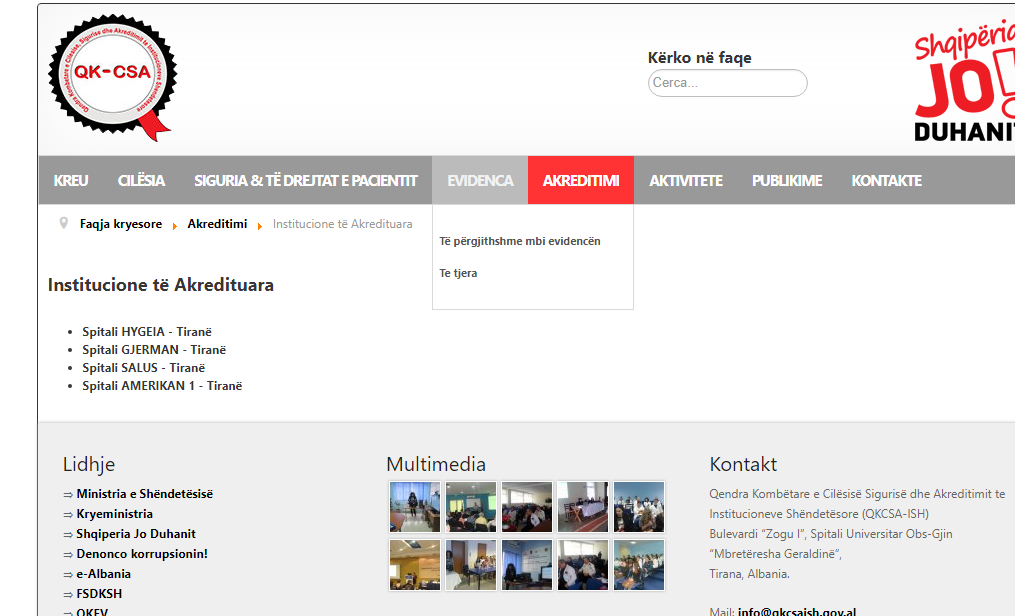The image size is (1015, 616).
Task: Open the CILËSIA menu item
Action: click(141, 180)
